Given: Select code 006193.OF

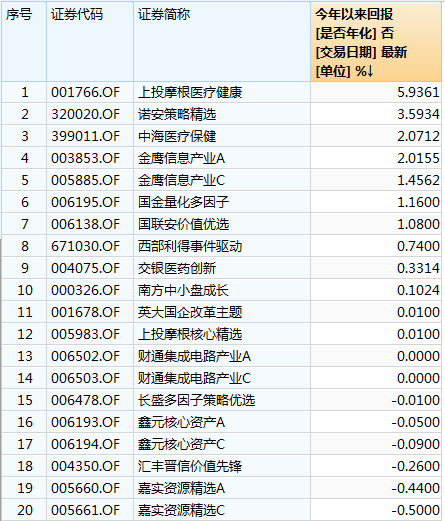Looking at the screenshot, I should 85,422.
